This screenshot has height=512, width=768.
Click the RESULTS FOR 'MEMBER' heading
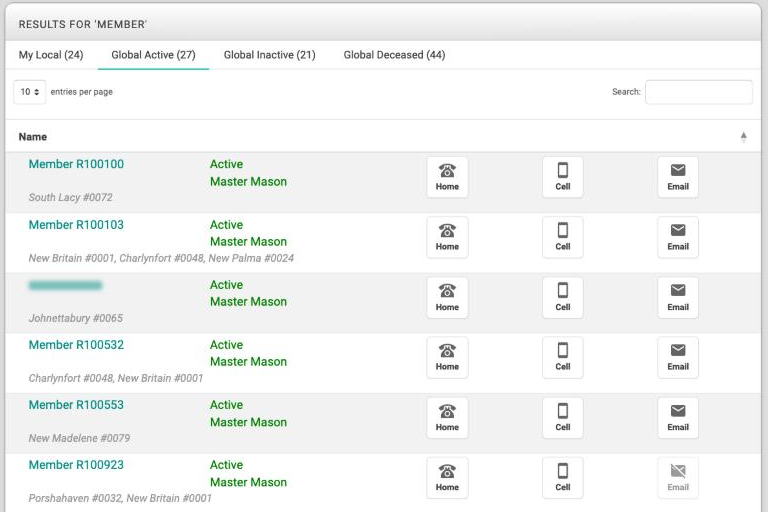pyautogui.click(x=83, y=24)
